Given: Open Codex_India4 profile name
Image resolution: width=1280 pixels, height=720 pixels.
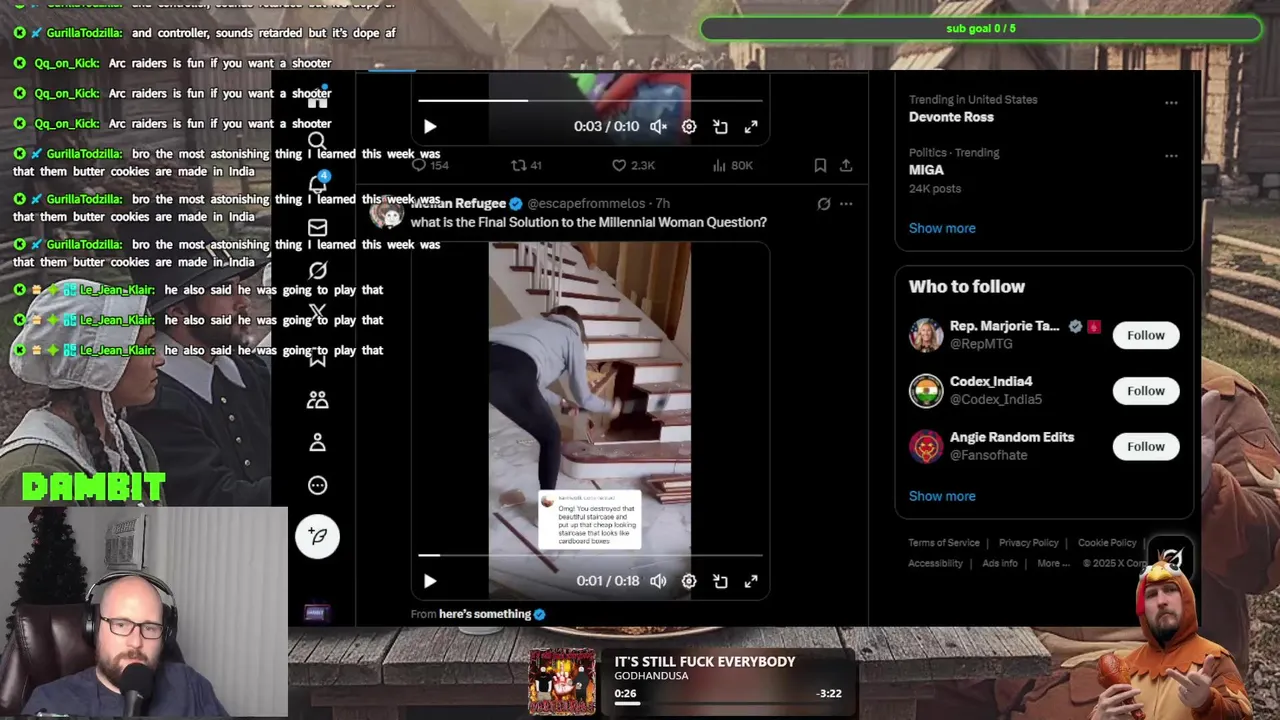Looking at the screenshot, I should (991, 382).
